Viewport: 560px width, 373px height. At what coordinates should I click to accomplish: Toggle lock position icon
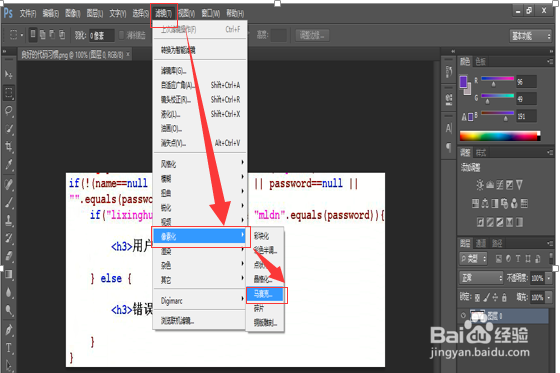(x=495, y=297)
